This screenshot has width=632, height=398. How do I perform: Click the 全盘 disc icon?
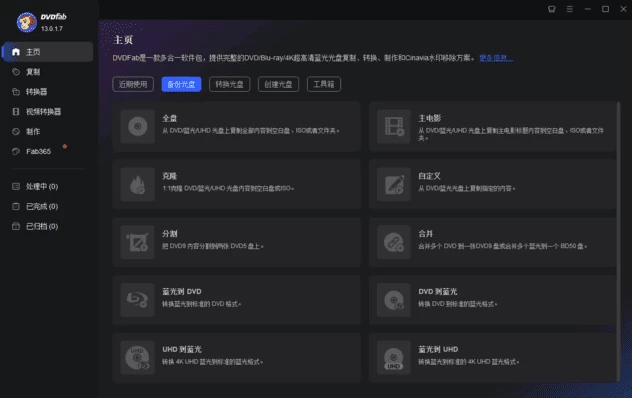pyautogui.click(x=137, y=127)
